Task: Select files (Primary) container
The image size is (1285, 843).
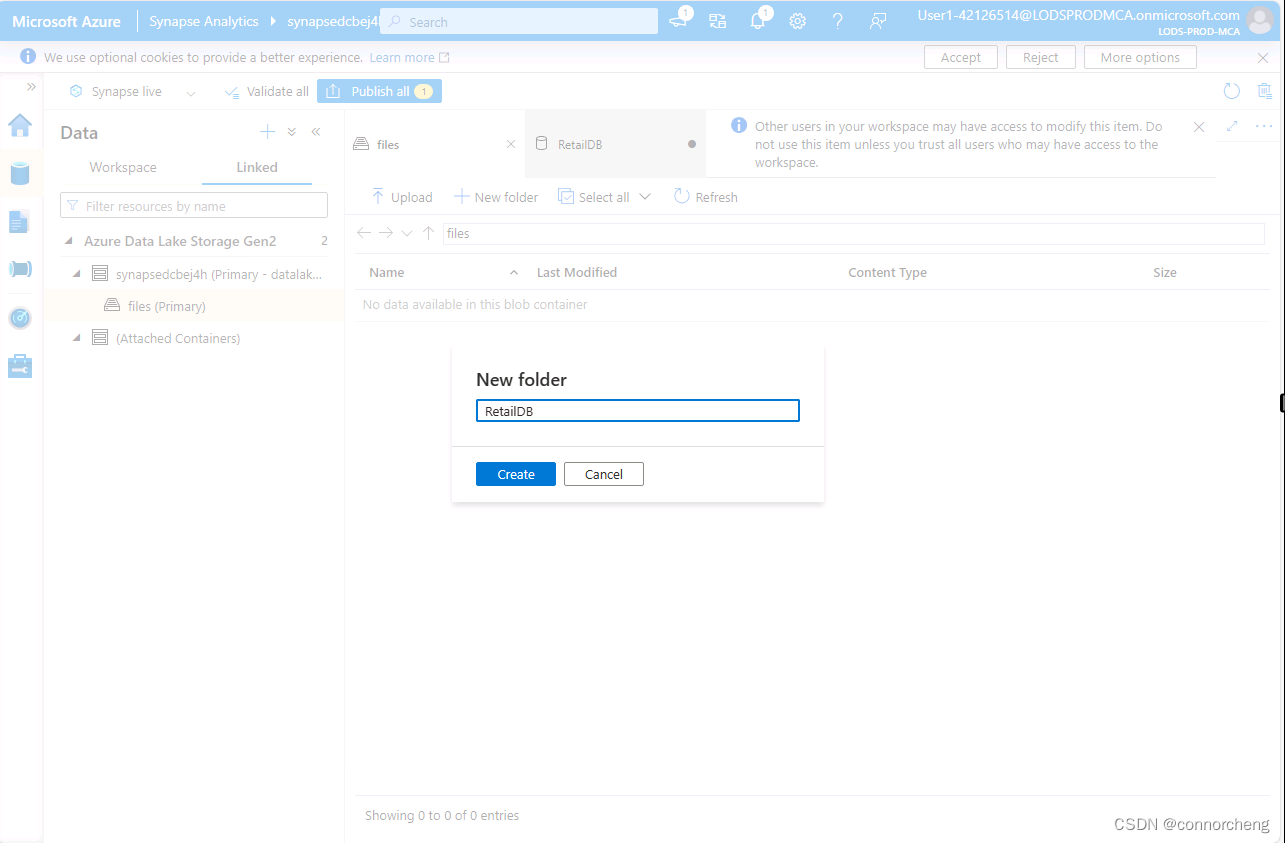Action: click(x=167, y=306)
